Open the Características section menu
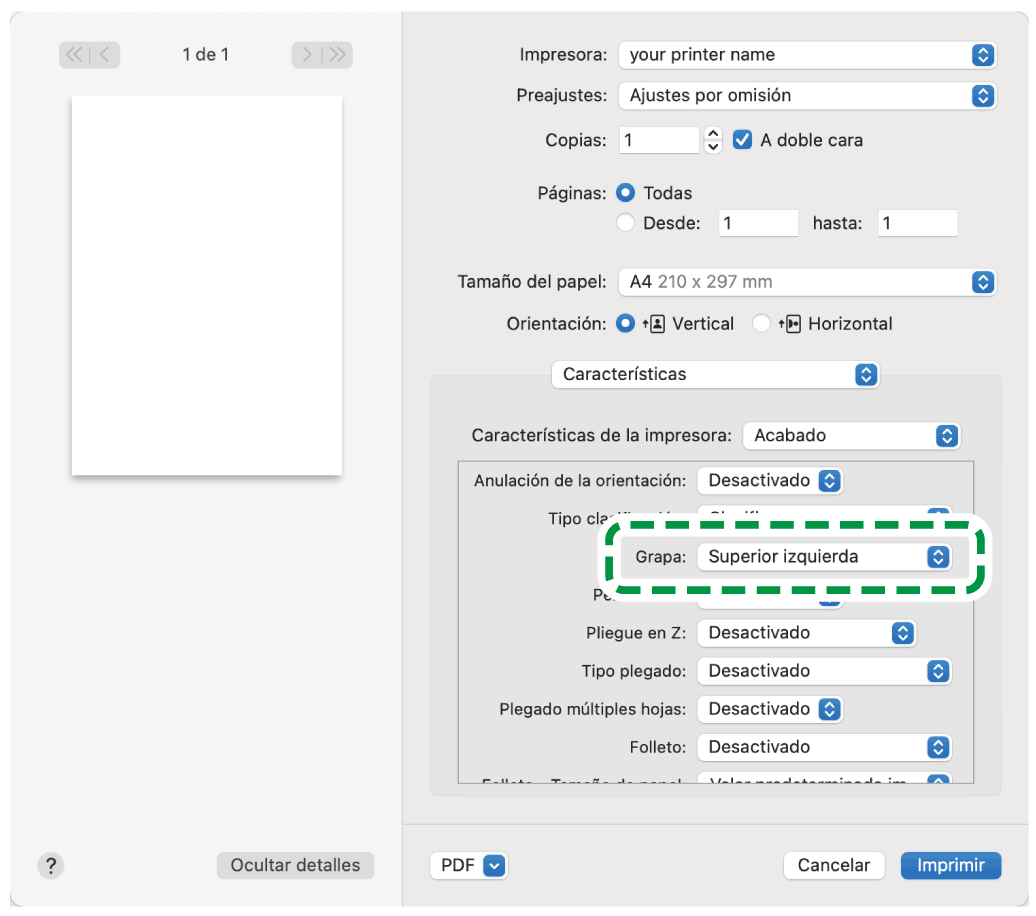The height and width of the screenshot is (916, 1036). click(715, 375)
